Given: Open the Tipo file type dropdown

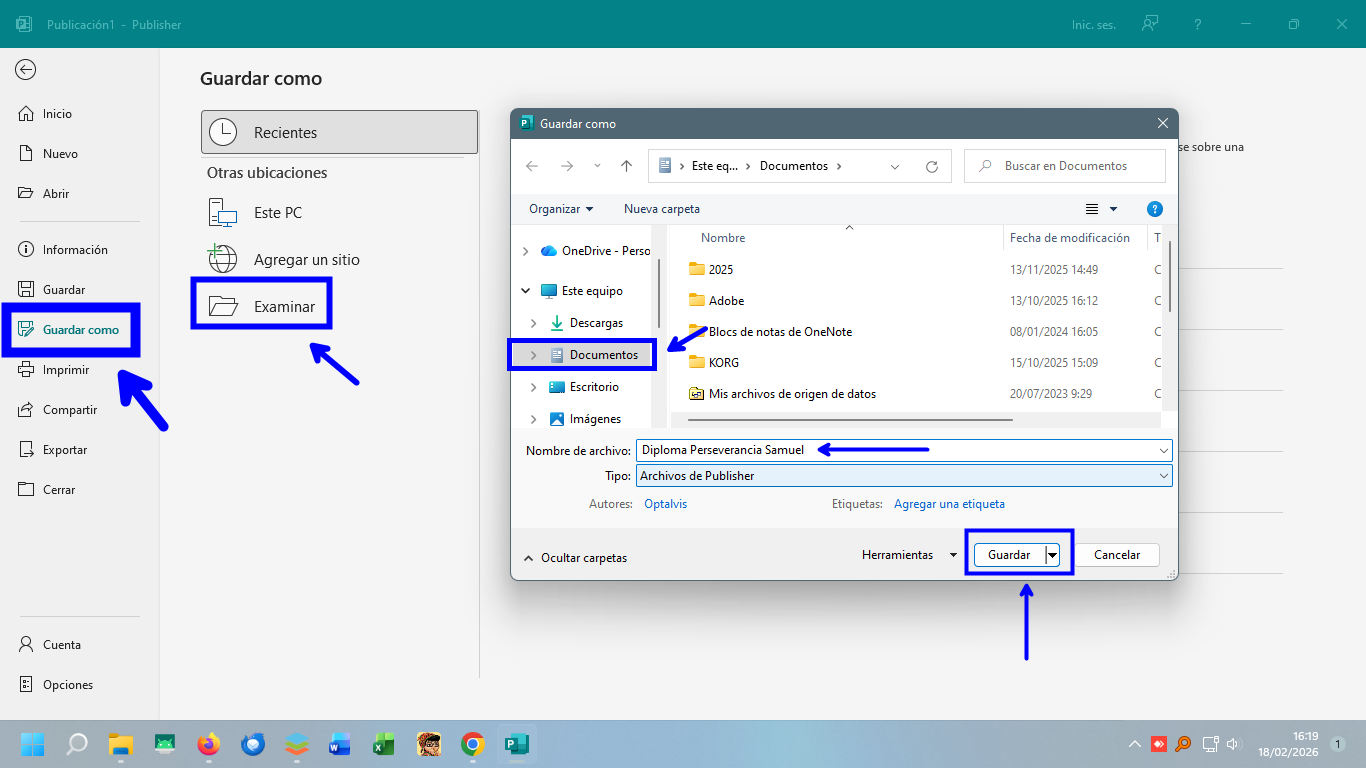Looking at the screenshot, I should point(903,476).
